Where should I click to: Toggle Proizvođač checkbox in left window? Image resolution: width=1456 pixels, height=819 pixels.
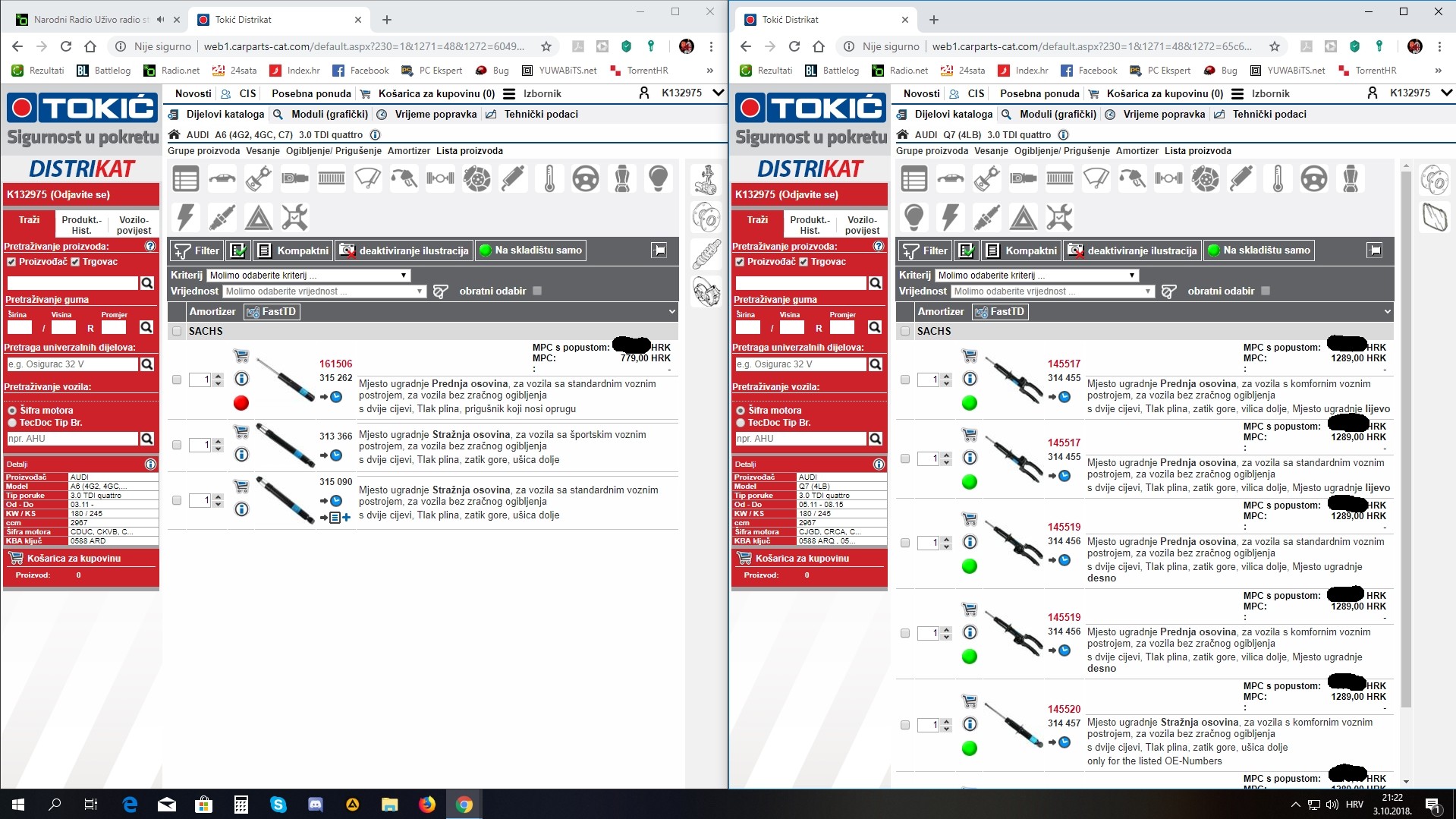click(11, 262)
